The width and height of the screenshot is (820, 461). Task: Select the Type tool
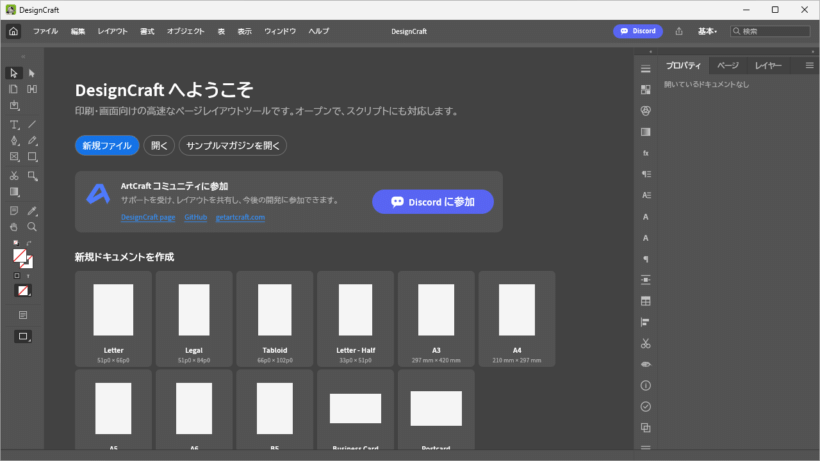[14, 124]
